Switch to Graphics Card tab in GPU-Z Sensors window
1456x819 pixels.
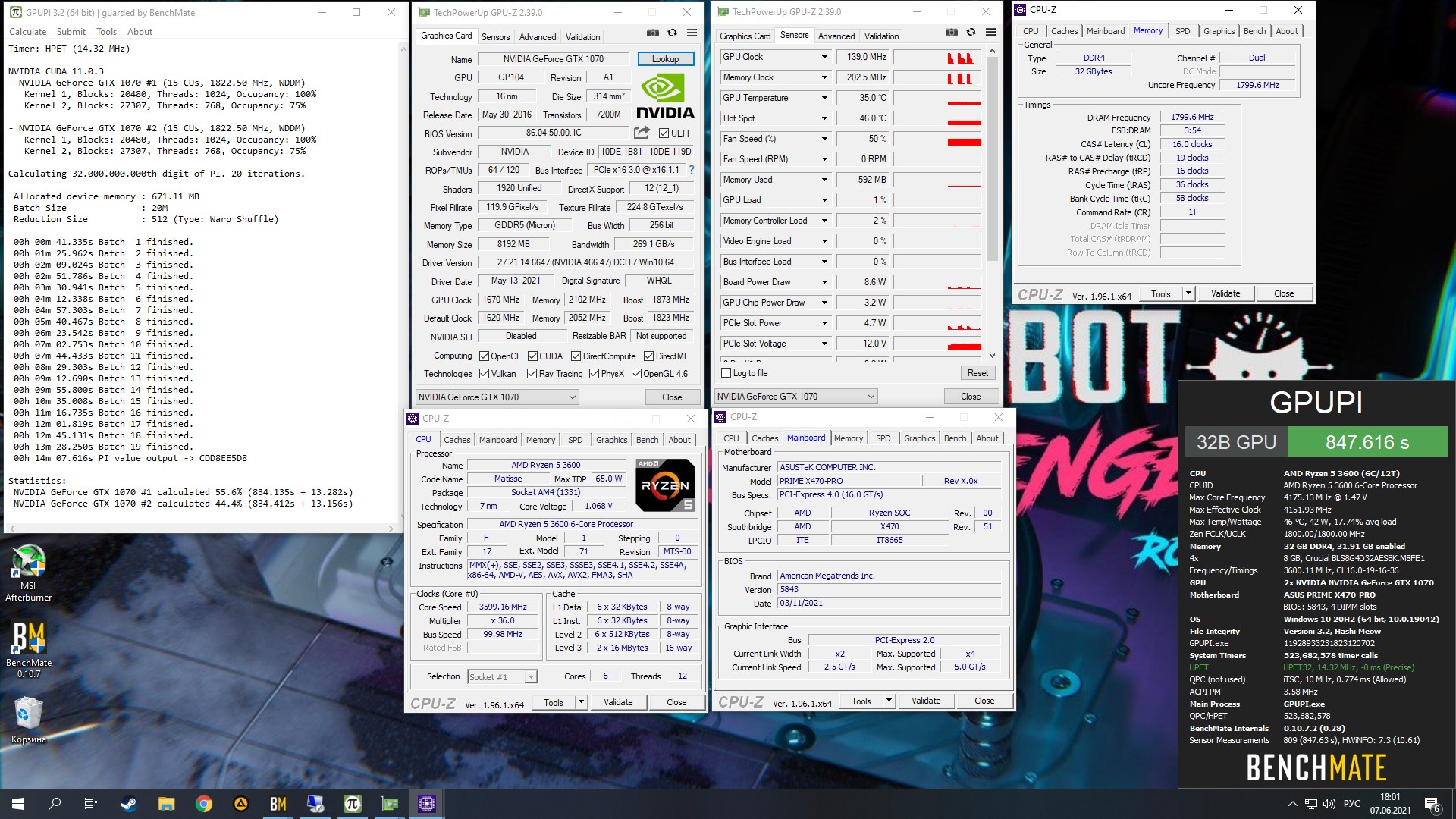(x=745, y=36)
